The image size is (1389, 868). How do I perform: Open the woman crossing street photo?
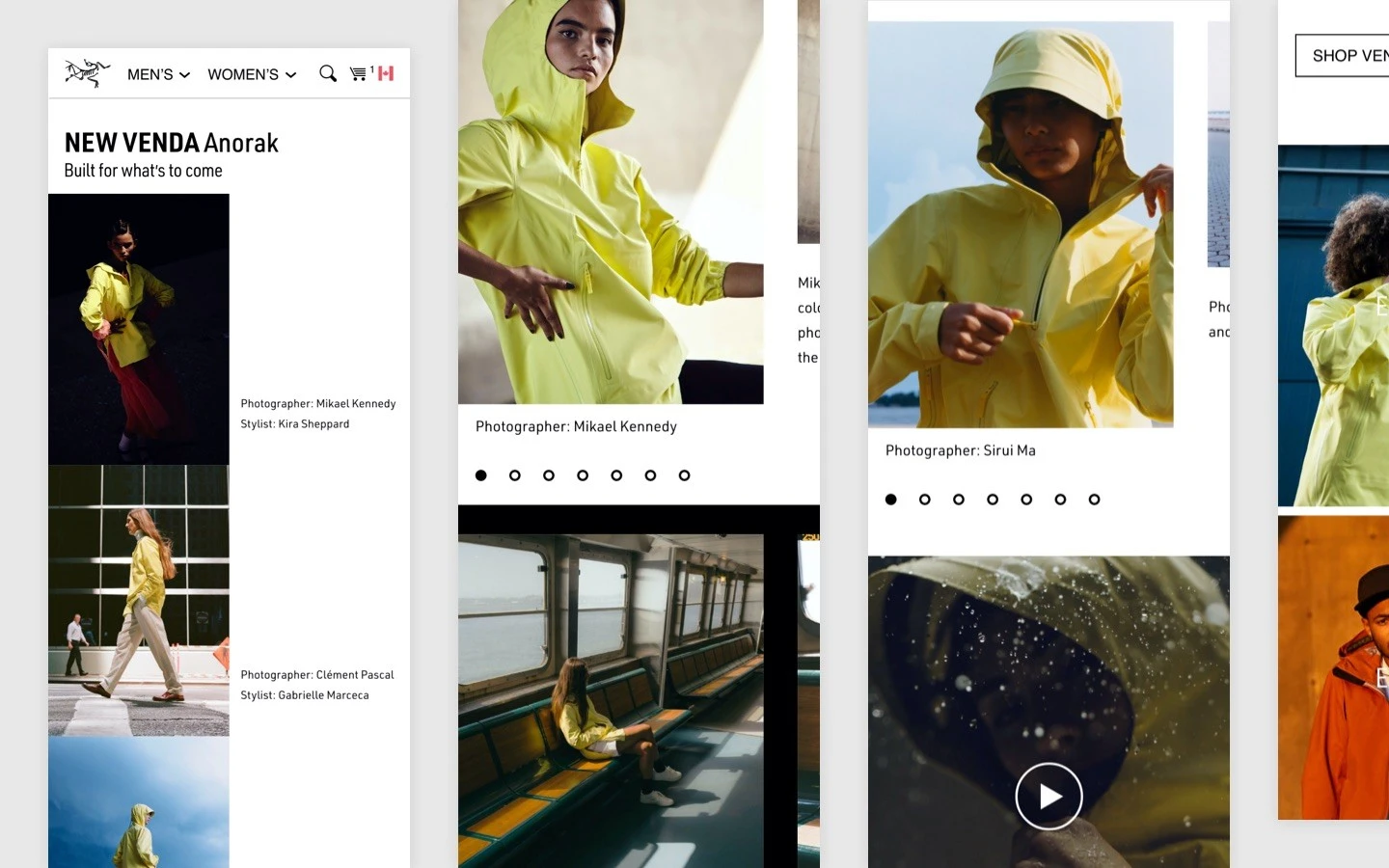click(x=139, y=601)
